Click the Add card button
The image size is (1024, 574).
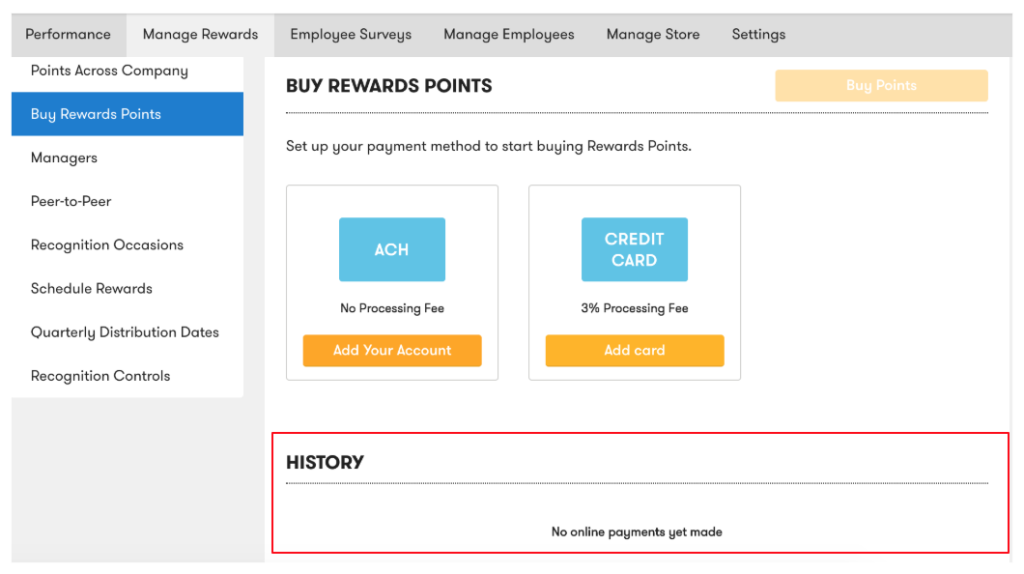click(634, 351)
